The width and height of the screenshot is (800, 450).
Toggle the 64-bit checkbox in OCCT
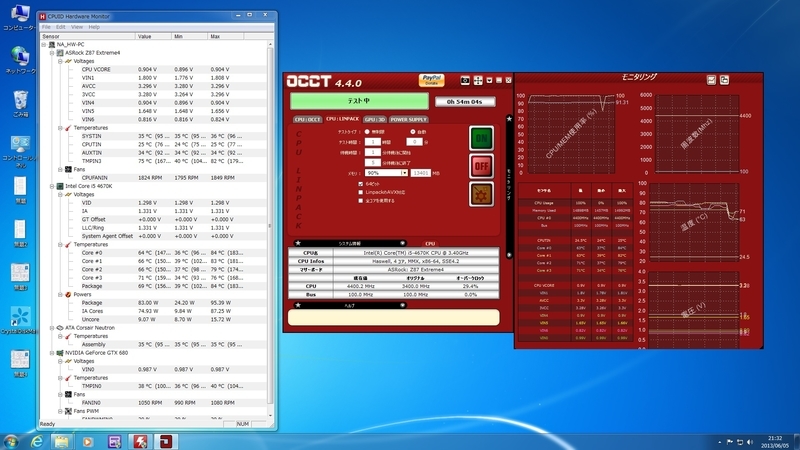tap(361, 184)
